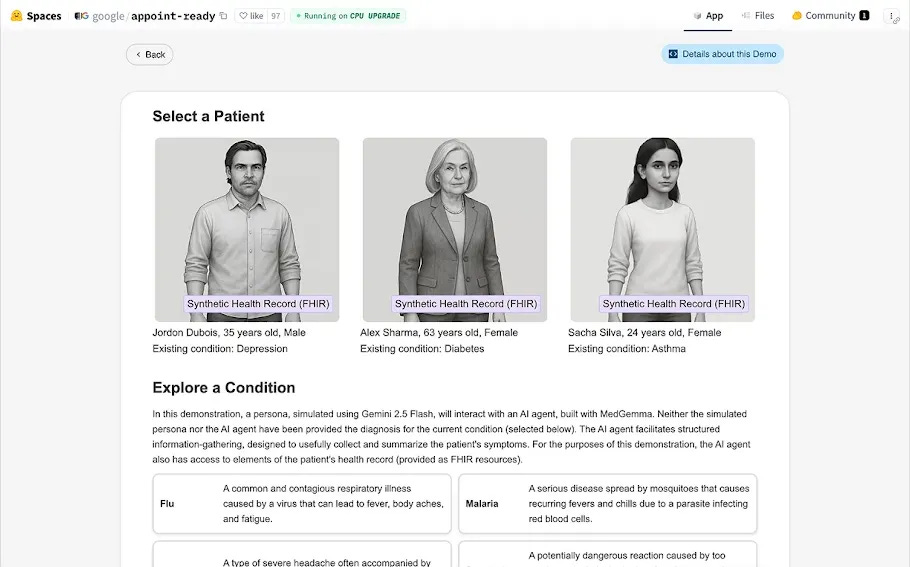
Task: Click the heart like icon
Action: 243,16
